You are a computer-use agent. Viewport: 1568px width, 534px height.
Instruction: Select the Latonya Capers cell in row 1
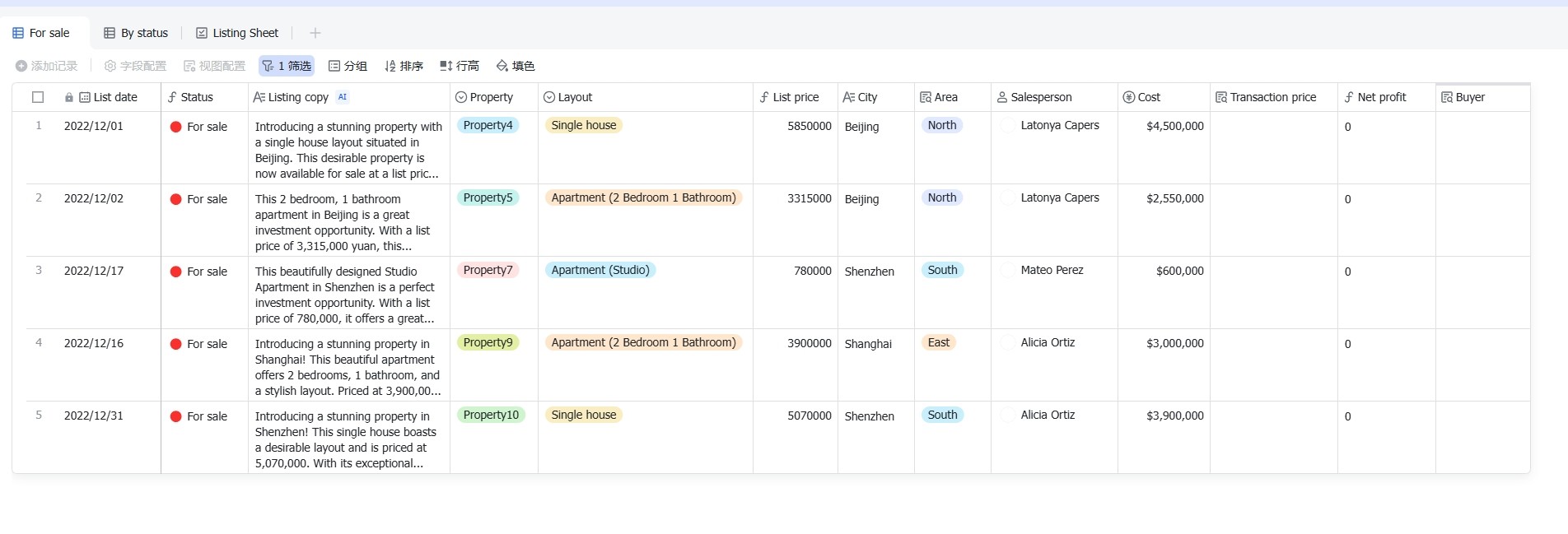(1059, 125)
